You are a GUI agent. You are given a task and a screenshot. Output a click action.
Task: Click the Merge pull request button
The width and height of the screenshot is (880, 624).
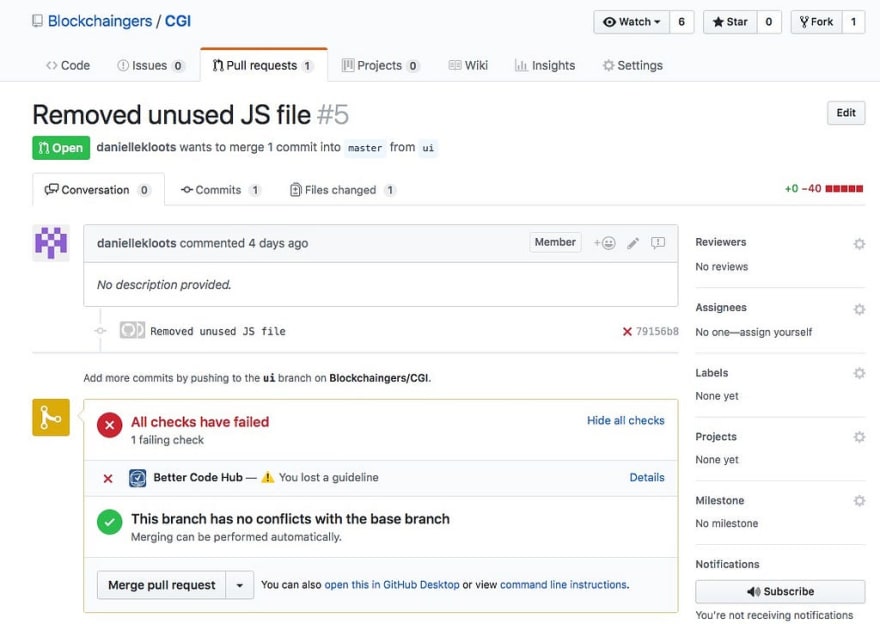162,585
